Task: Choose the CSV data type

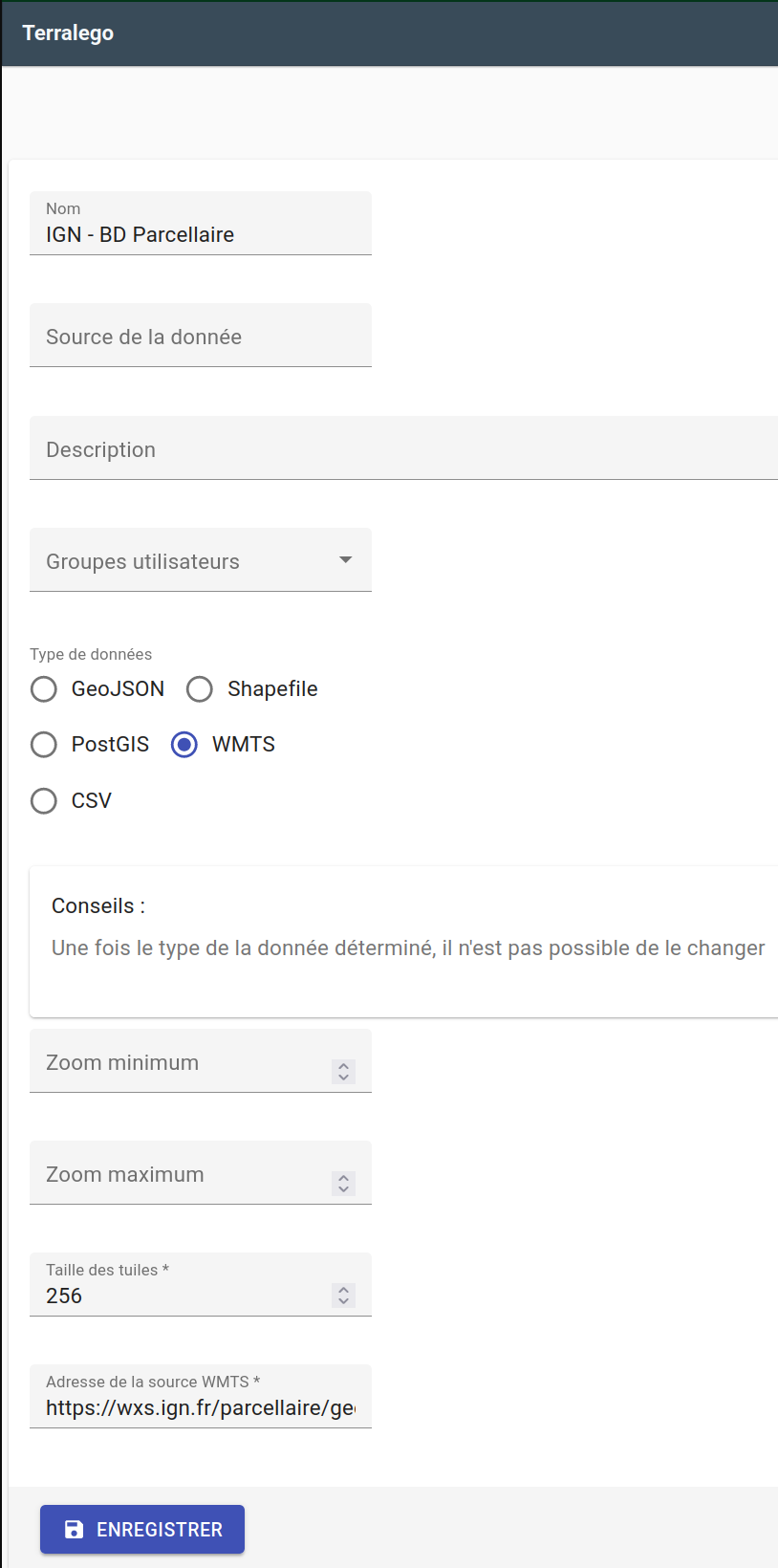Action: [x=44, y=800]
